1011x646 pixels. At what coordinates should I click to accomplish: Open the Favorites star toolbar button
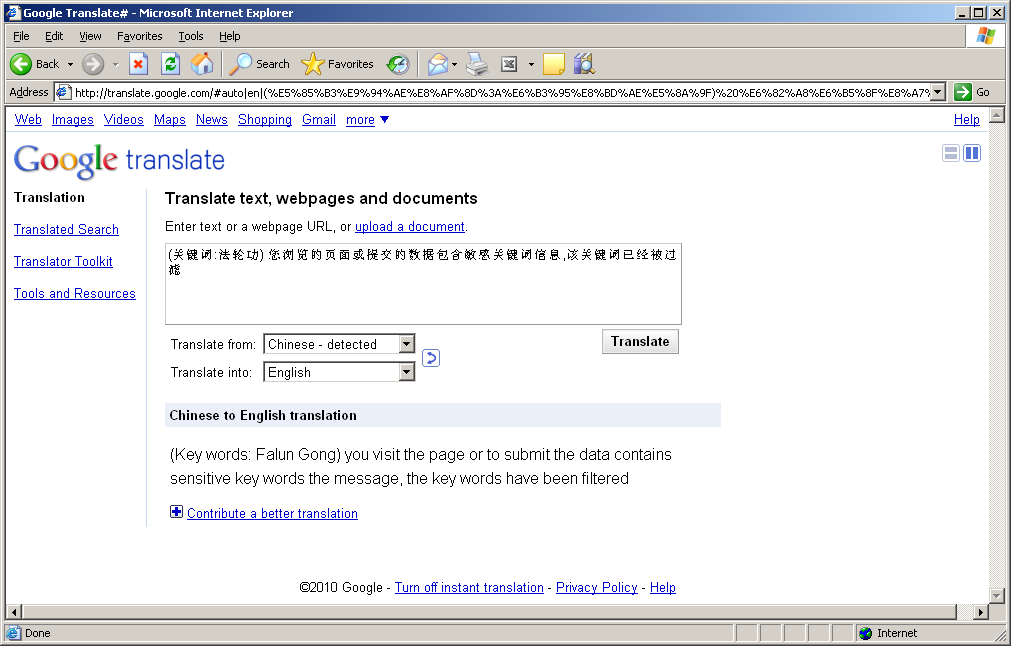coord(338,64)
